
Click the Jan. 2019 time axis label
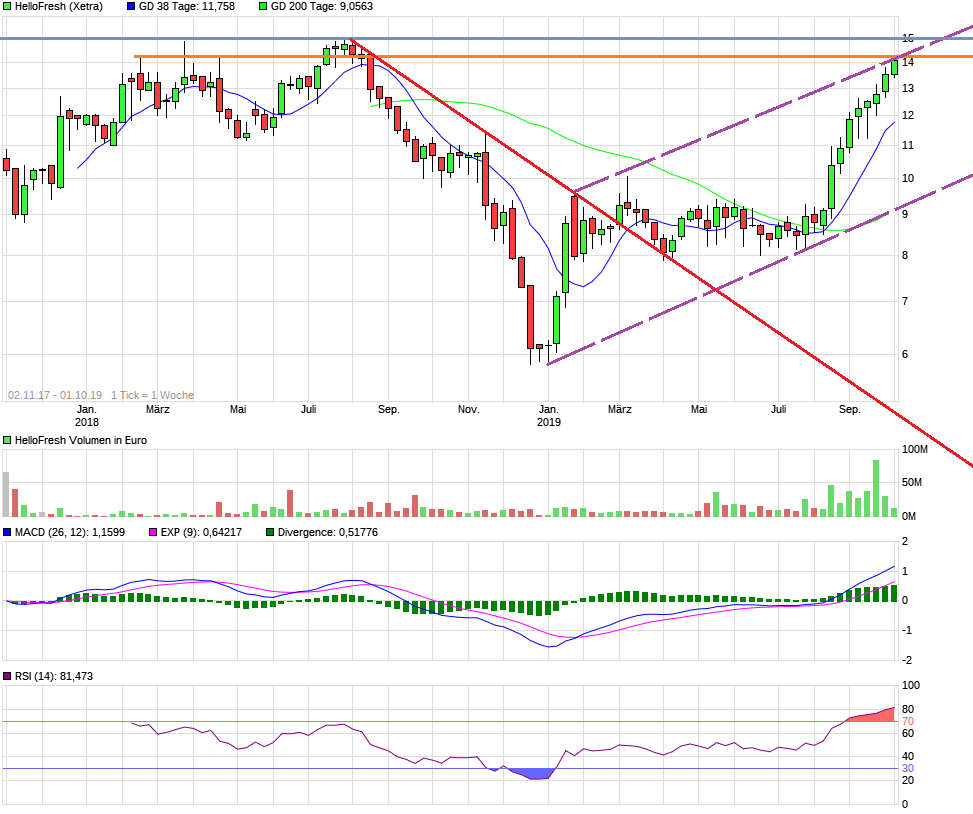[x=549, y=416]
